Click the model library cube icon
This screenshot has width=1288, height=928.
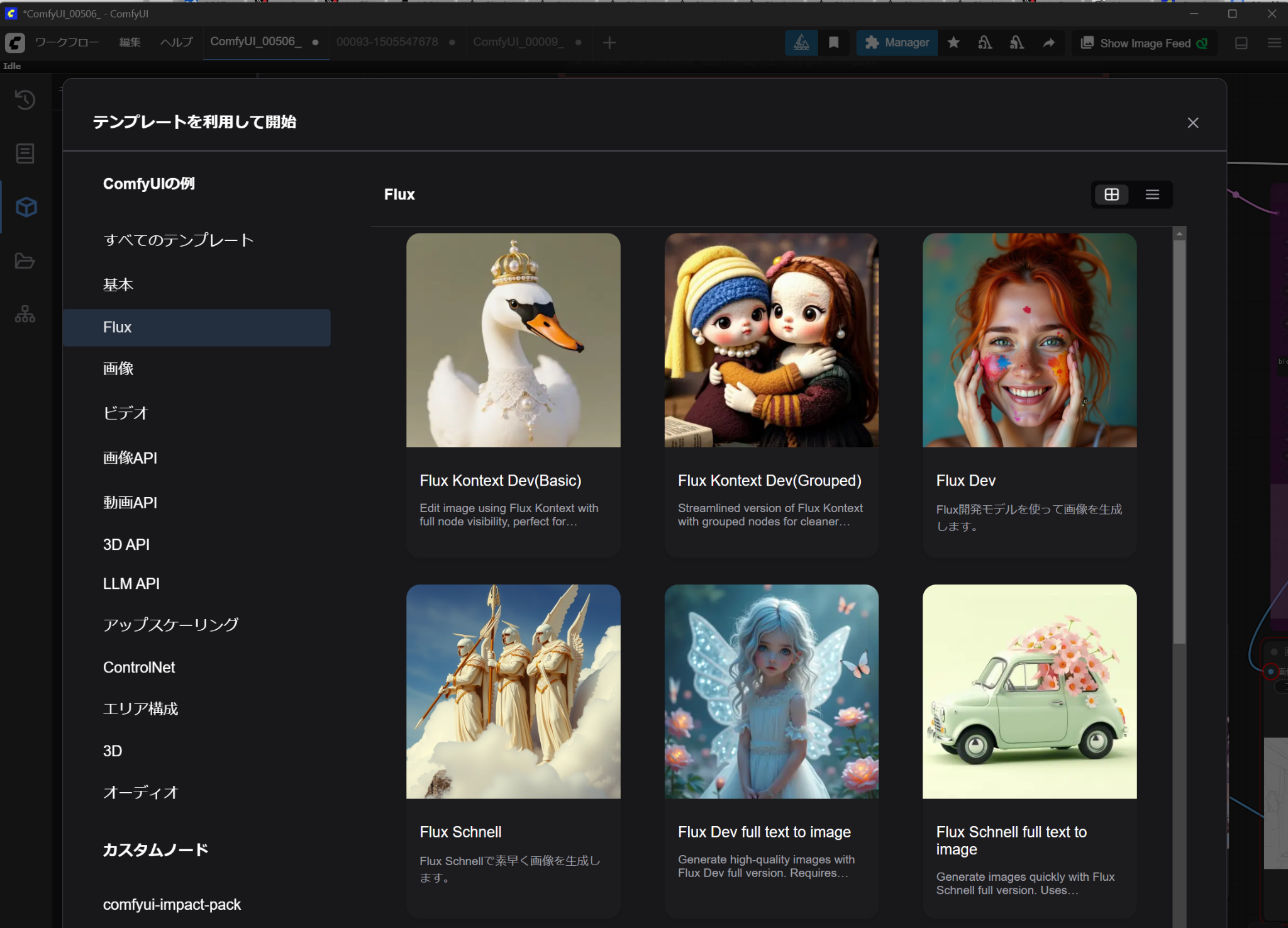pyautogui.click(x=26, y=207)
